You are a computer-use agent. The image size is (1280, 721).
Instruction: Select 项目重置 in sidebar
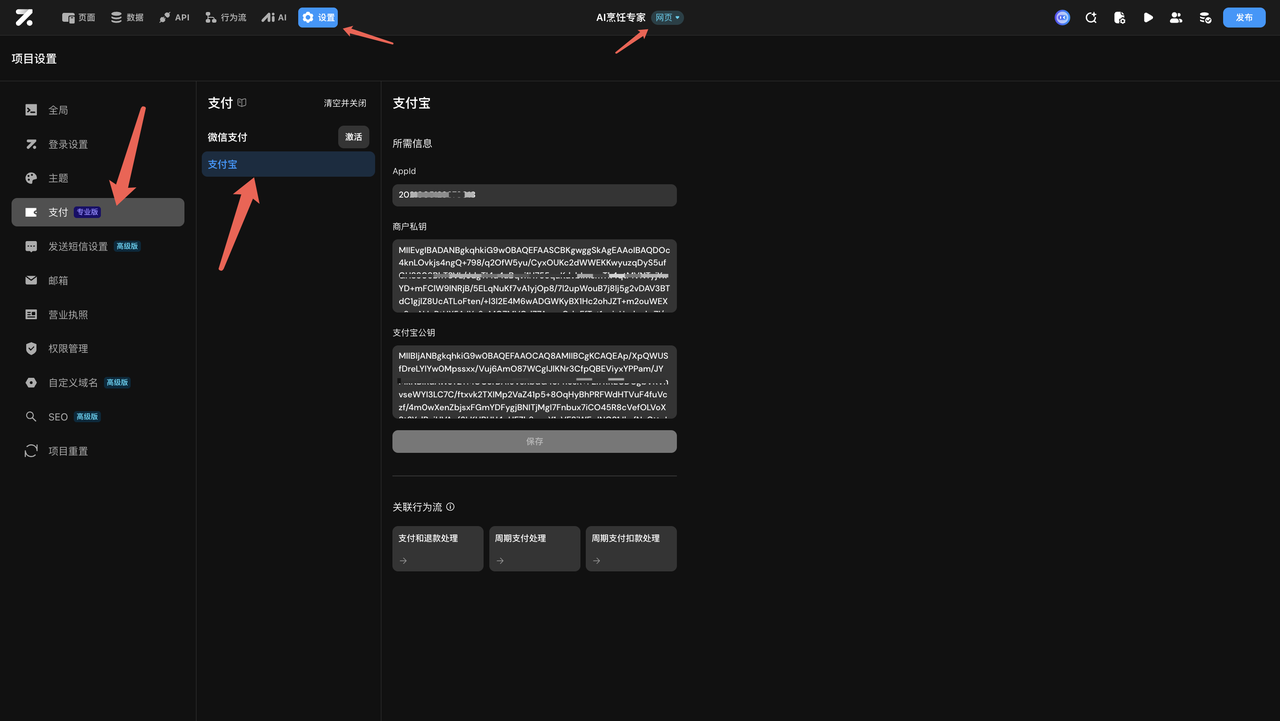pyautogui.click(x=98, y=451)
